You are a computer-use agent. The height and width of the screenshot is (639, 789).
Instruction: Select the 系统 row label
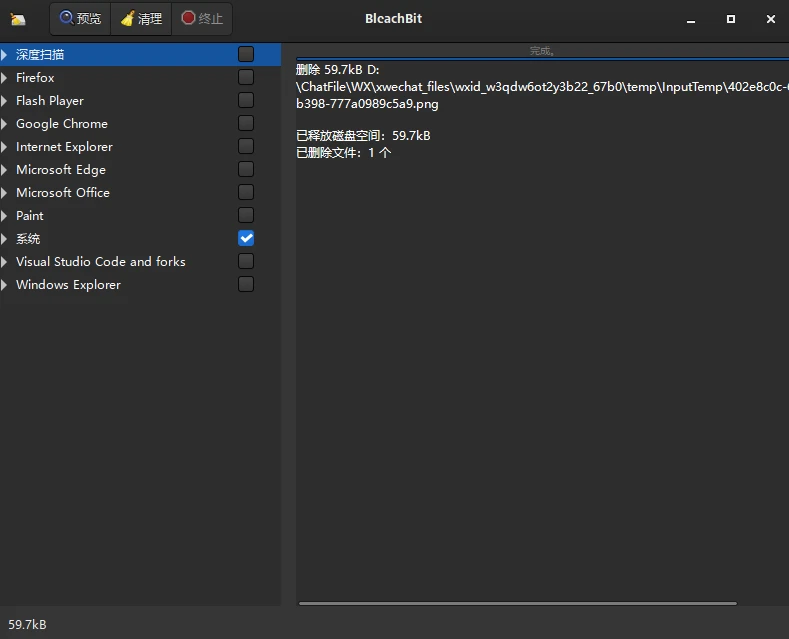tap(28, 238)
